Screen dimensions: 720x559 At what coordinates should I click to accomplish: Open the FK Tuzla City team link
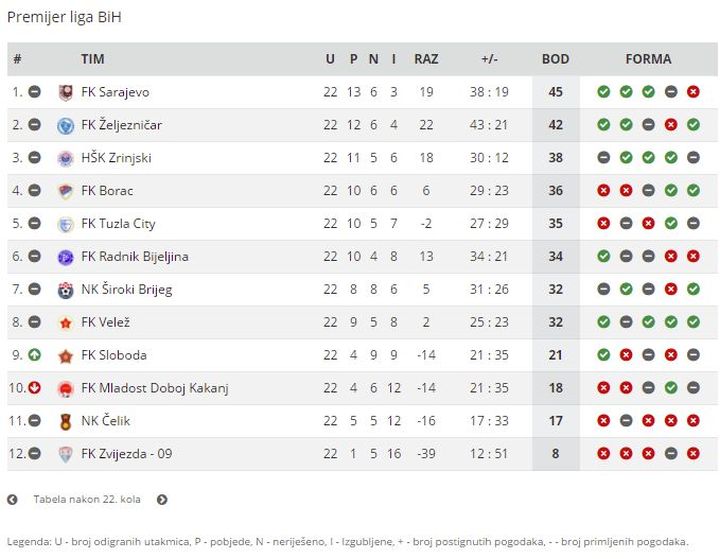(x=118, y=224)
